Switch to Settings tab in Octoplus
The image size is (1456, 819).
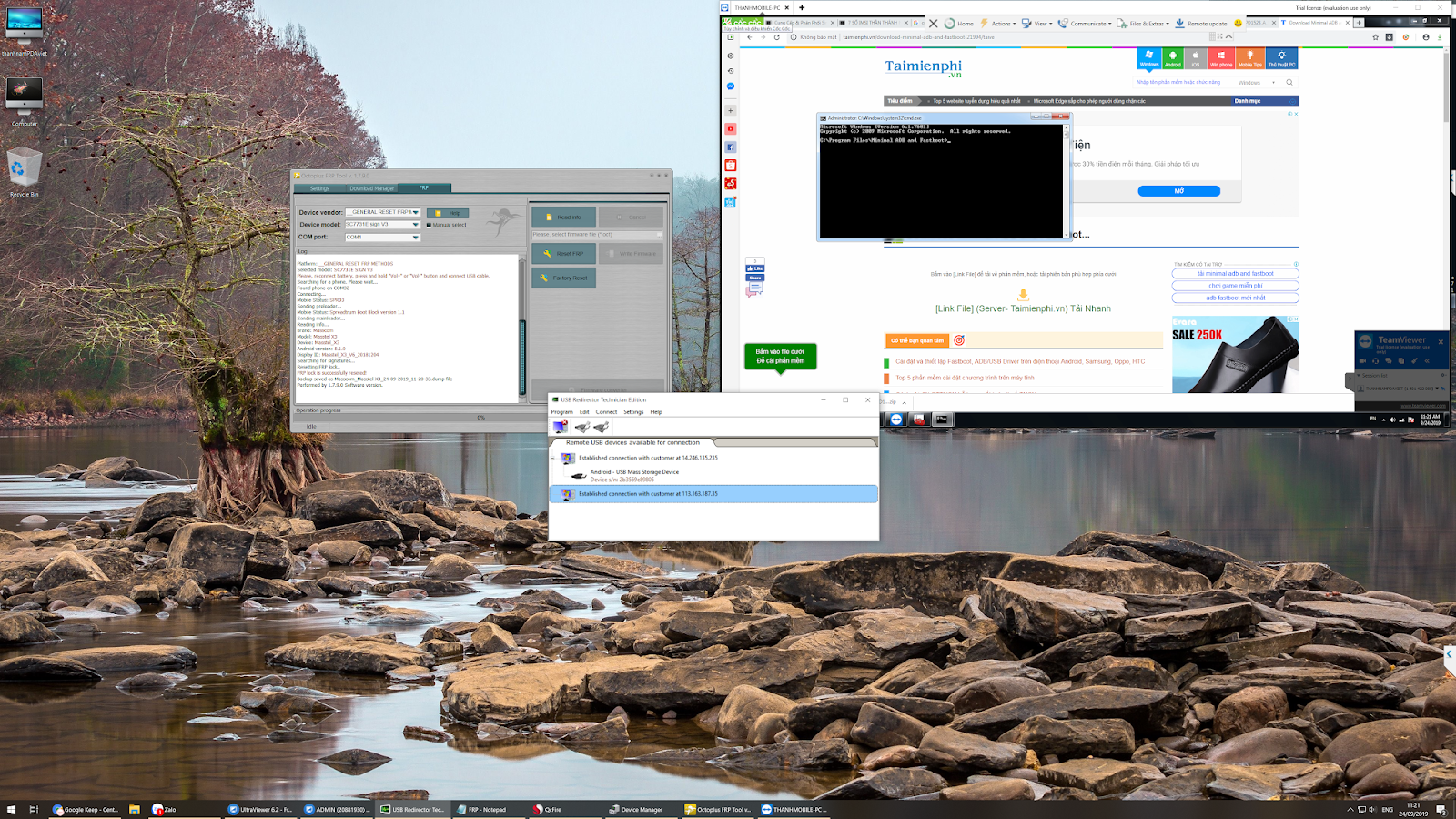point(319,188)
